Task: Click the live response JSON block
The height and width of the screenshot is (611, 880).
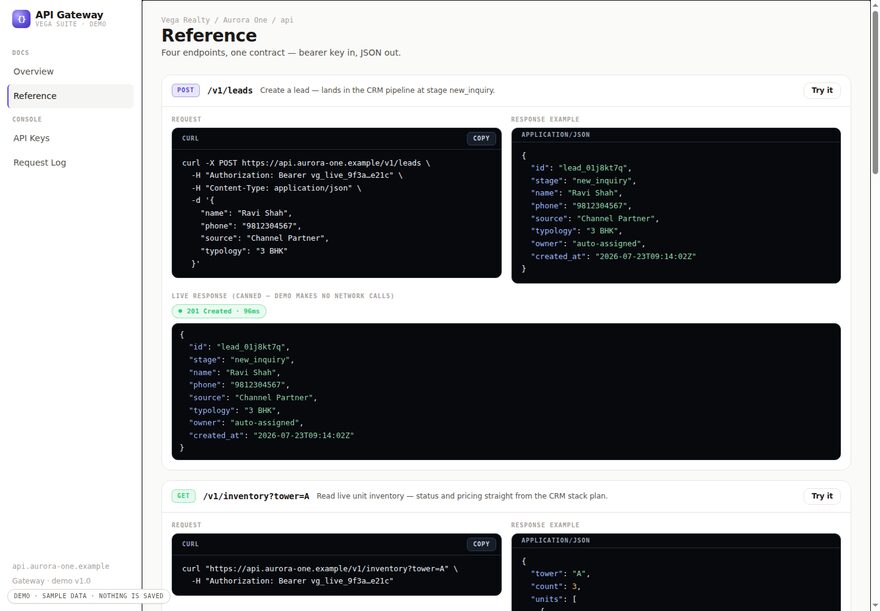Action: click(x=506, y=392)
